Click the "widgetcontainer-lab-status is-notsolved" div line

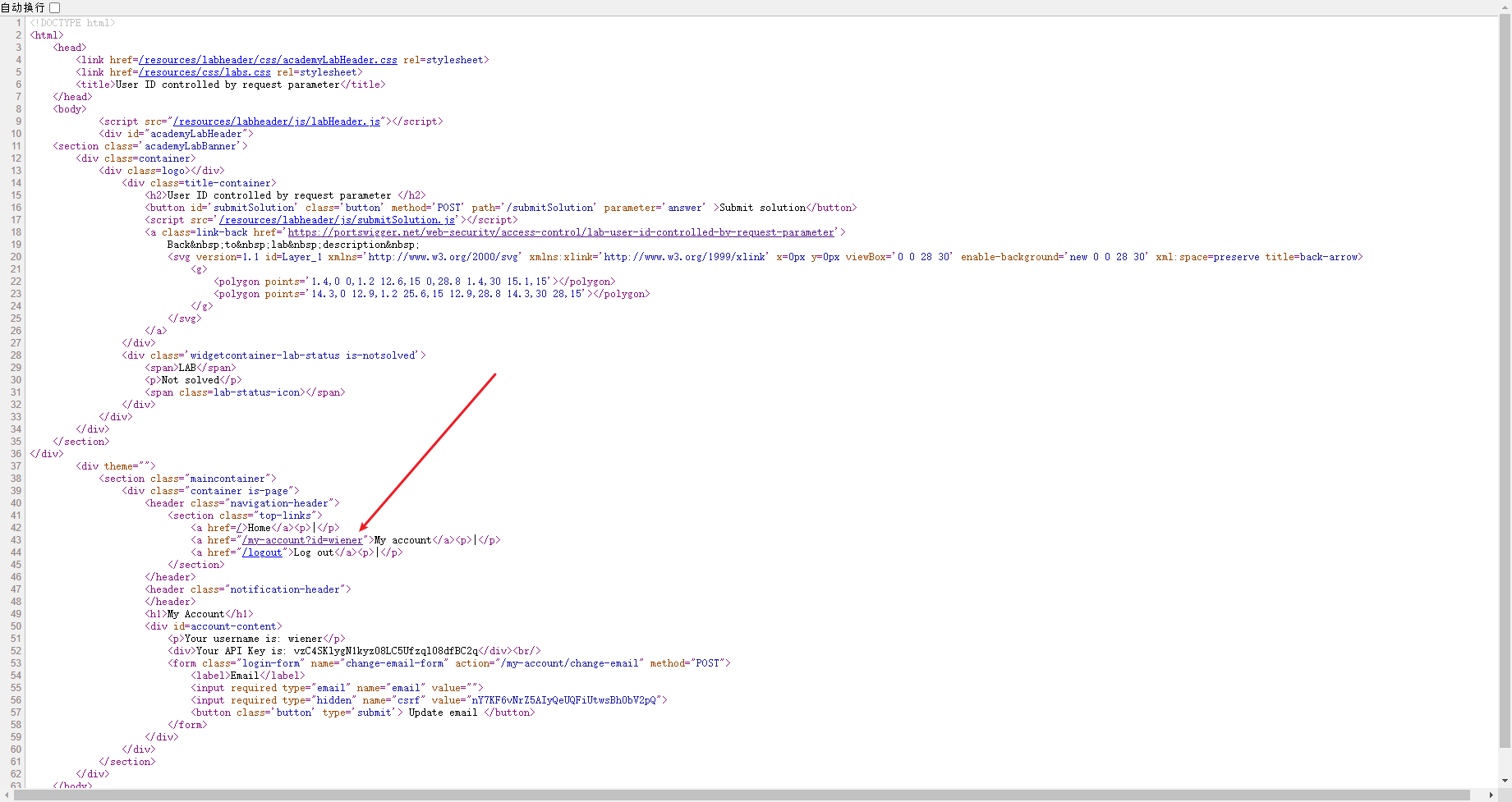tap(274, 355)
